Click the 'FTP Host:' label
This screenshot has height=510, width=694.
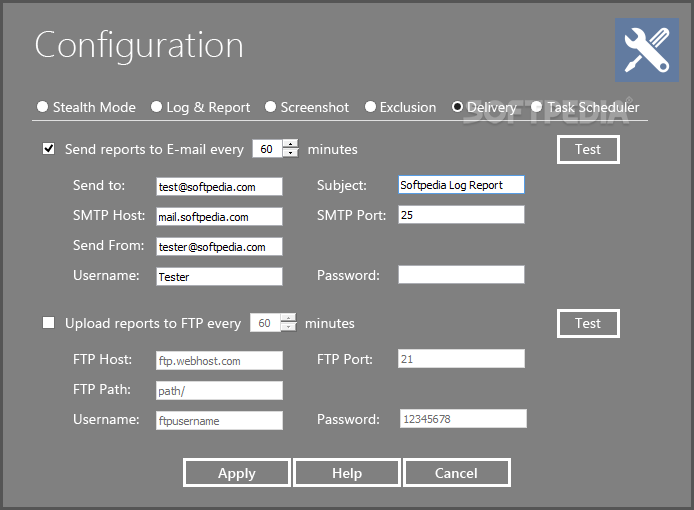(102, 359)
